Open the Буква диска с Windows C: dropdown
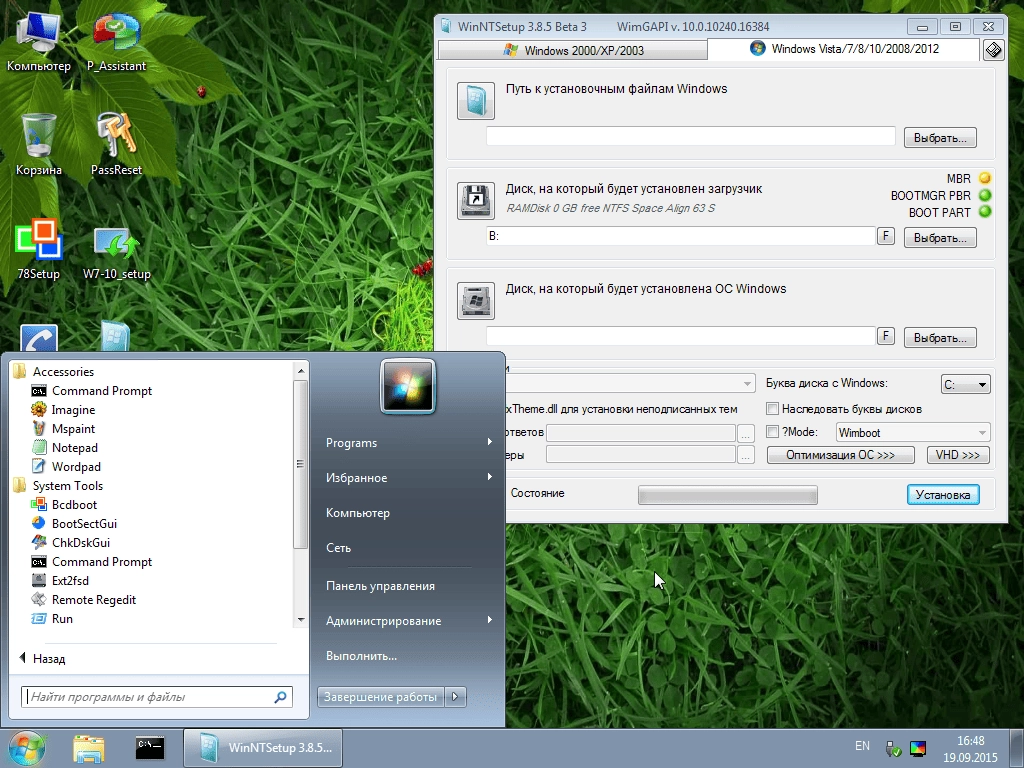The image size is (1024, 768). tap(965, 384)
